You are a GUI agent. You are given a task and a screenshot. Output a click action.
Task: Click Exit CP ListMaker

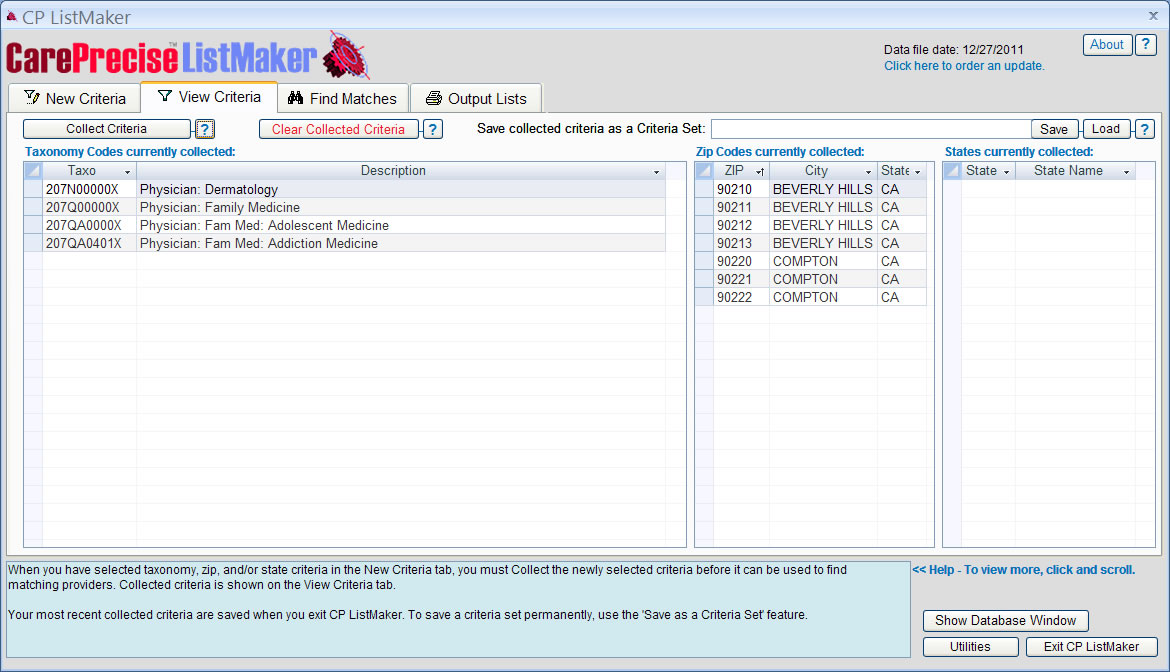[x=1091, y=647]
